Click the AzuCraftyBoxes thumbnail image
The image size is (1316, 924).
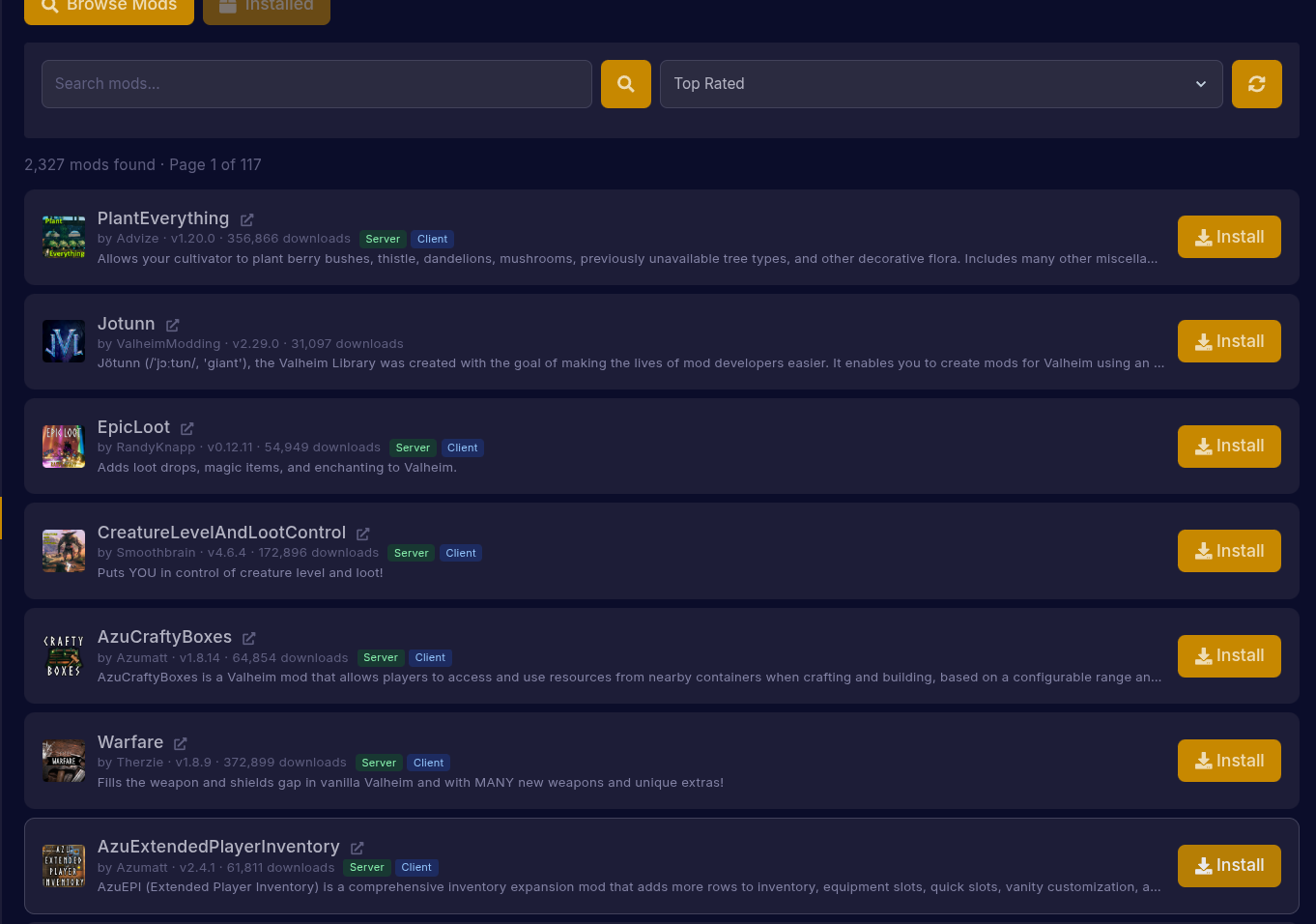click(63, 655)
